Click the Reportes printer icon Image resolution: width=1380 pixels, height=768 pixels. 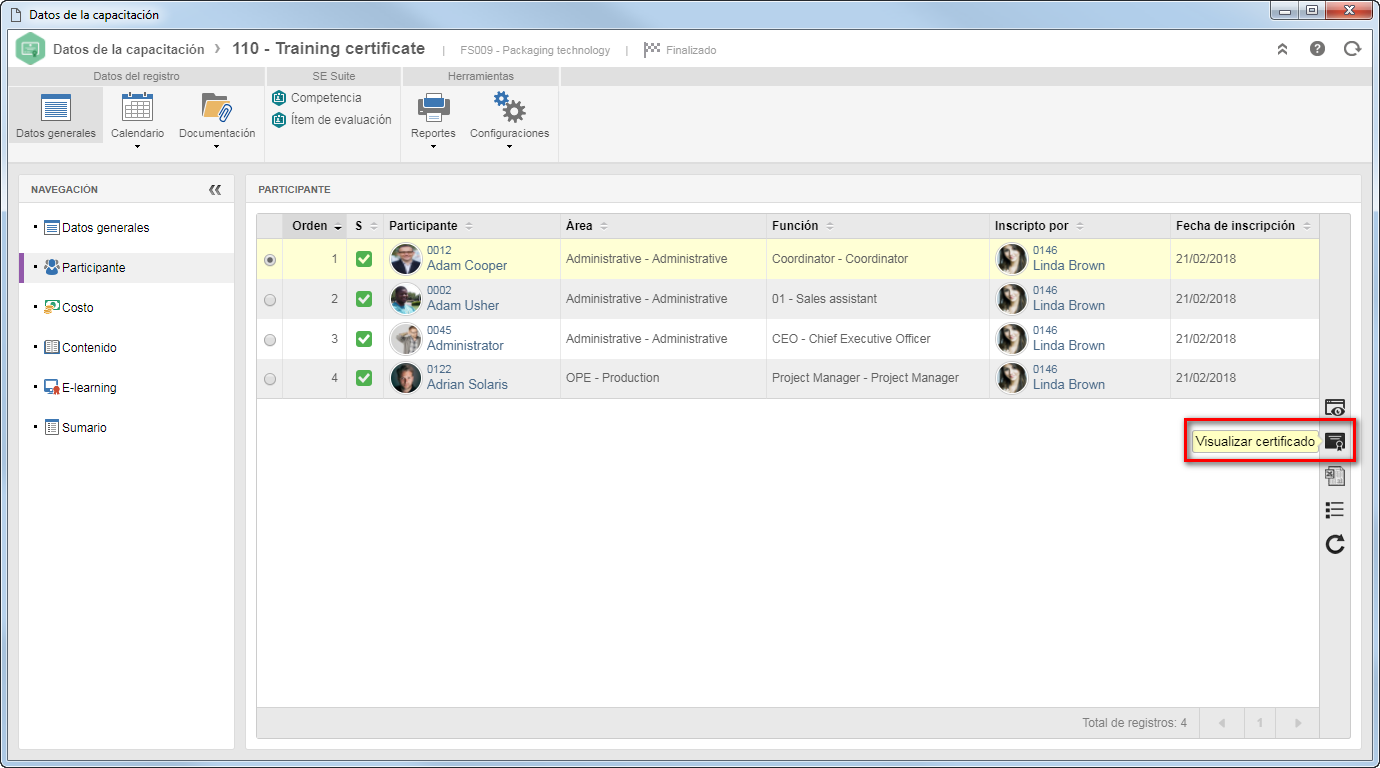[433, 106]
